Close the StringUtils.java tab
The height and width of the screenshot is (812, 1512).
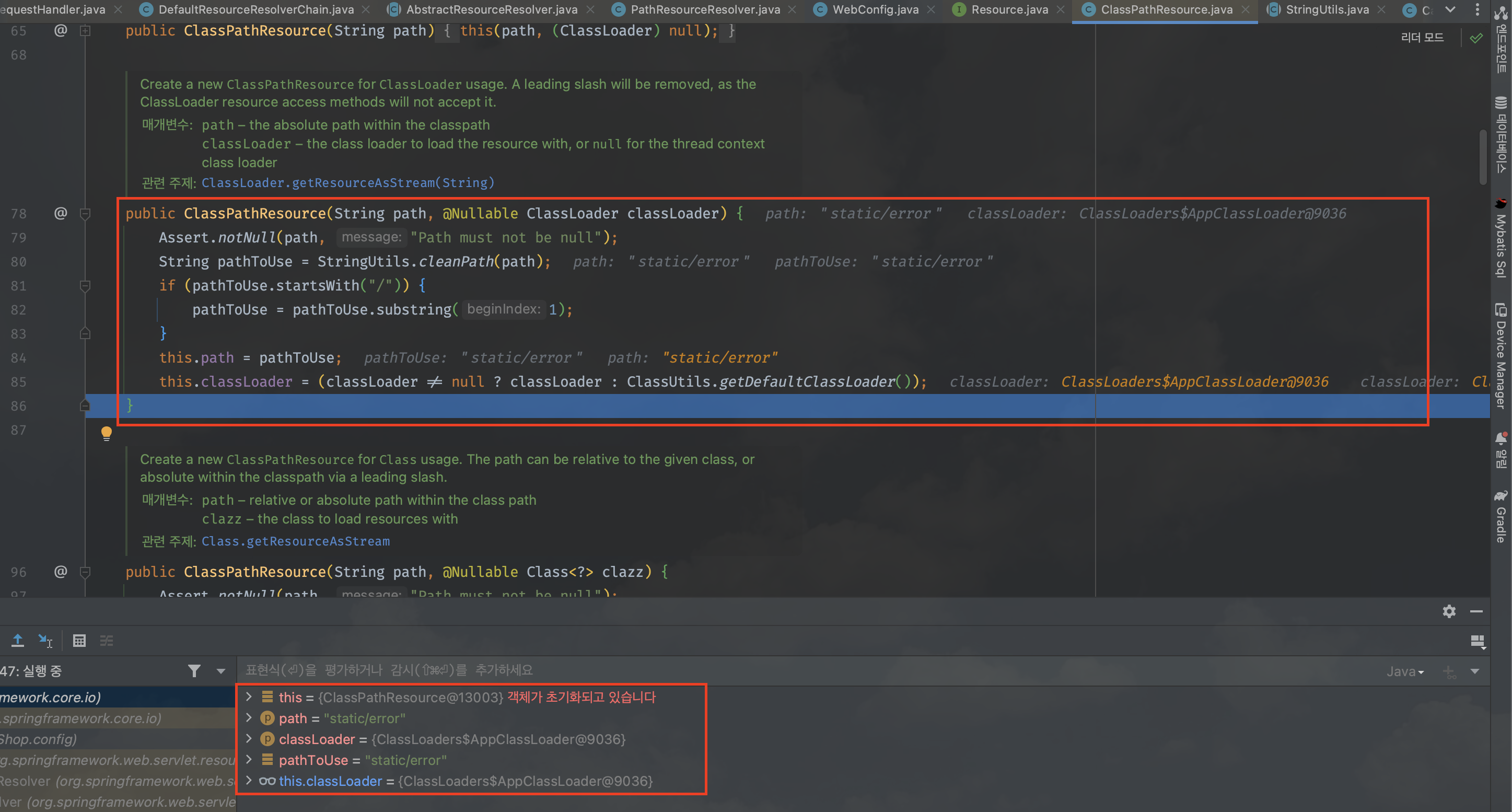[1381, 9]
